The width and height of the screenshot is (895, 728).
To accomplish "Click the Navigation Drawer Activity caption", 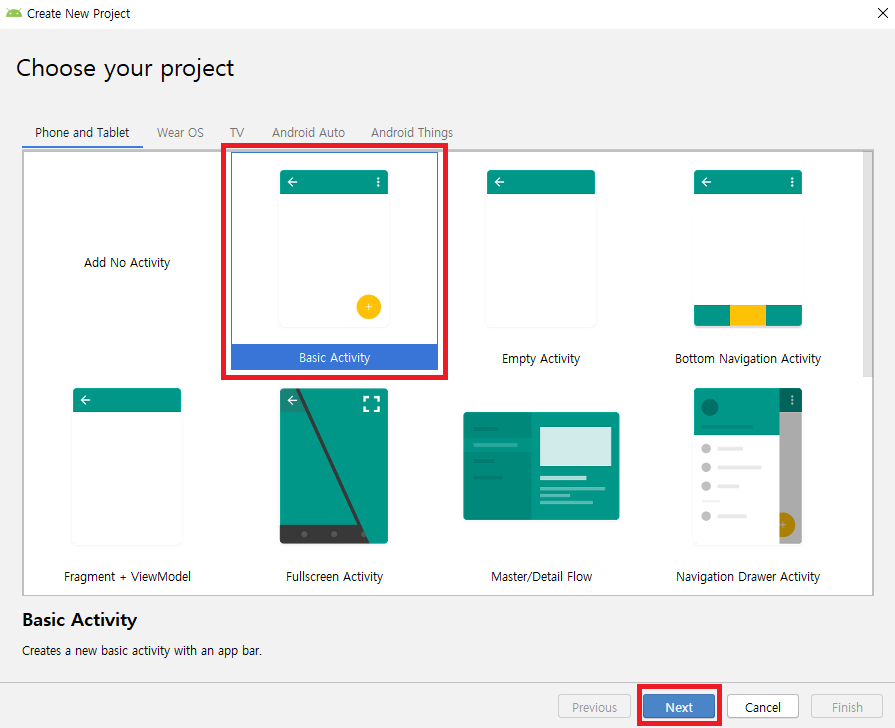I will 748,577.
